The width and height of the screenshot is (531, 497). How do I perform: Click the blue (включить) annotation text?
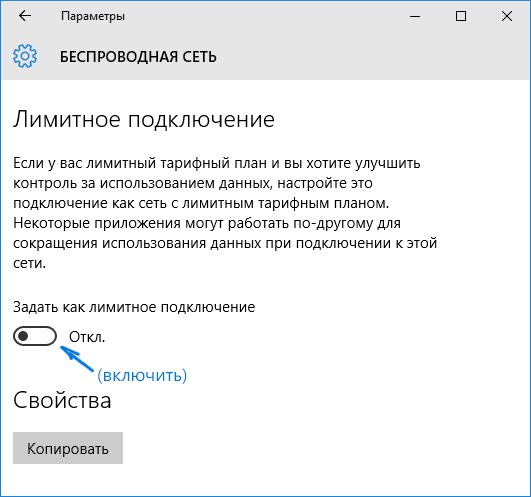pyautogui.click(x=142, y=375)
